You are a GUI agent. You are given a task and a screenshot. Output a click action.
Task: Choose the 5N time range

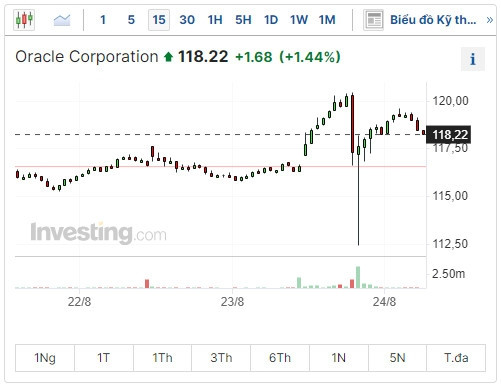[397, 358]
